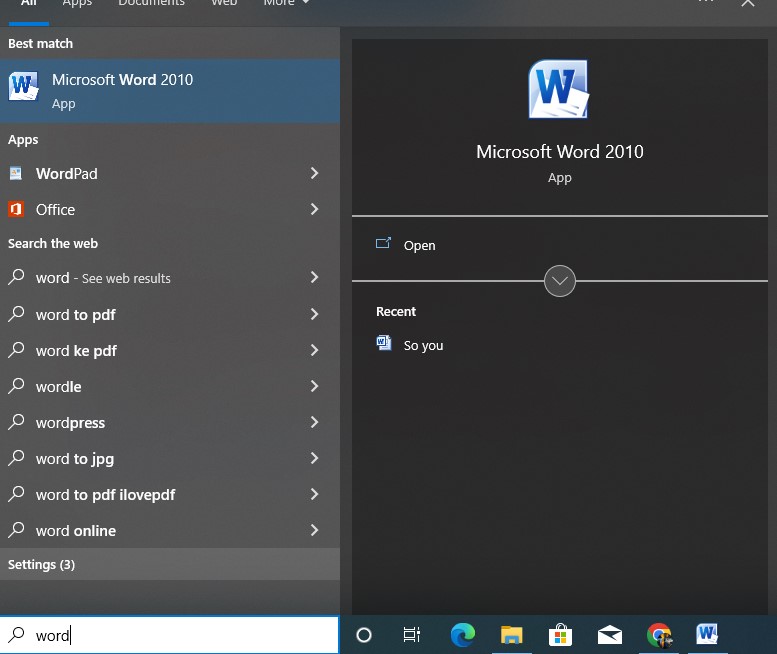
Task: Expand the 'word - See web results' arrow
Action: point(314,277)
